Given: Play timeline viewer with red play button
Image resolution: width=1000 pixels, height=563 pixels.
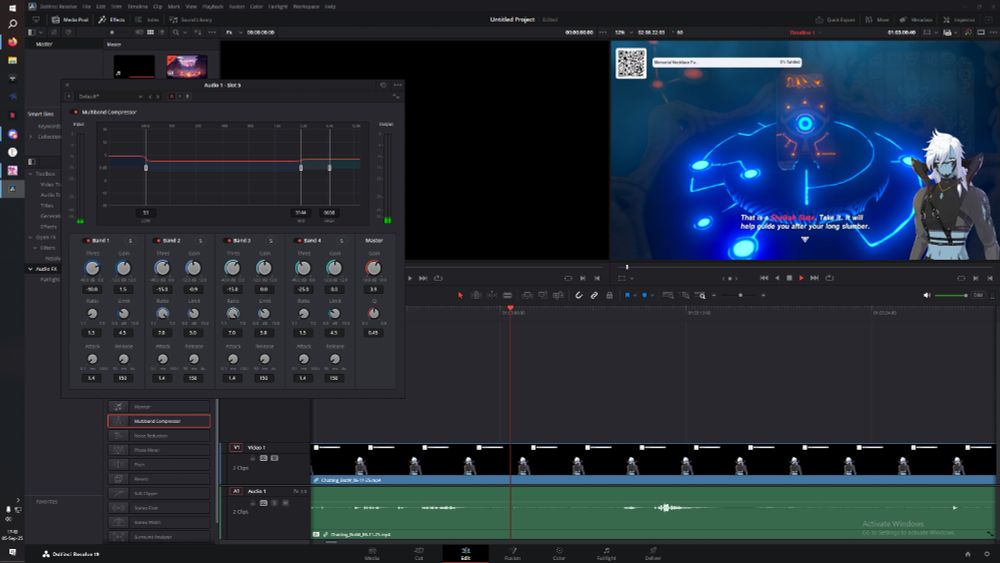Looking at the screenshot, I should click(802, 278).
